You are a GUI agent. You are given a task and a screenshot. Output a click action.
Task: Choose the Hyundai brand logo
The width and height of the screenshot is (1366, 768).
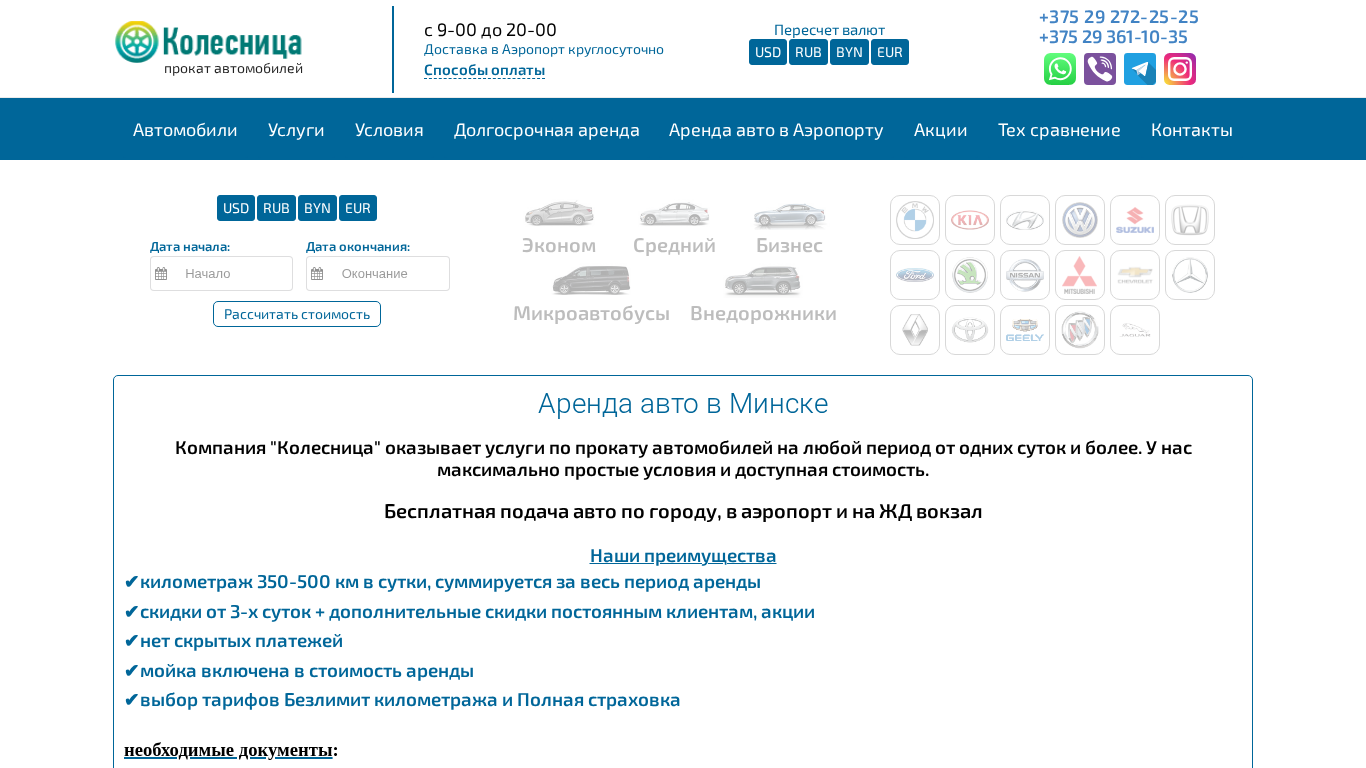1025,220
